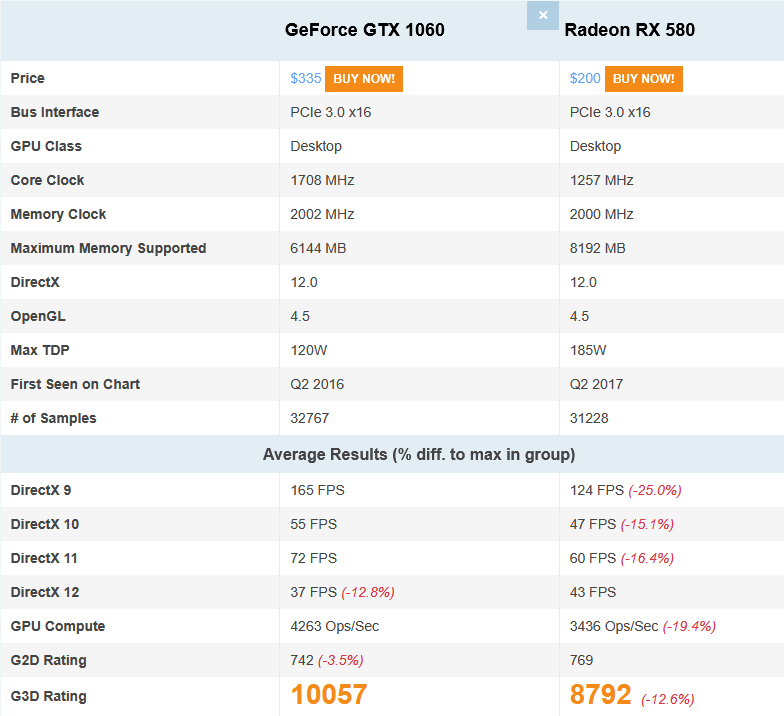This screenshot has height=716, width=784.
Task: Select the 742 G2D rating value
Action: (302, 660)
